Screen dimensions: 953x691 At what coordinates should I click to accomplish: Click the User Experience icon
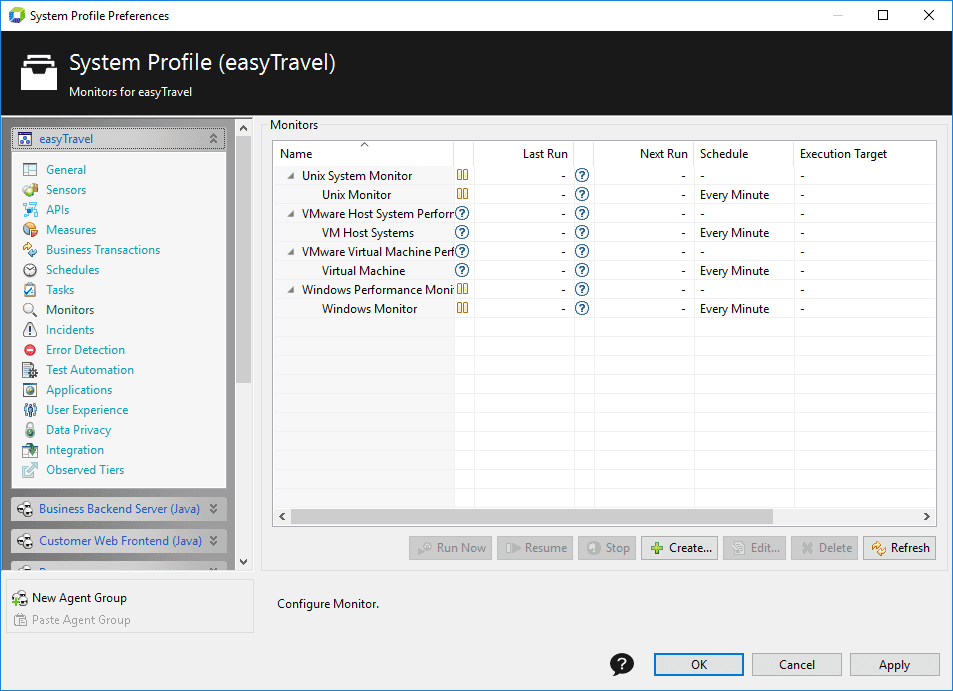30,410
